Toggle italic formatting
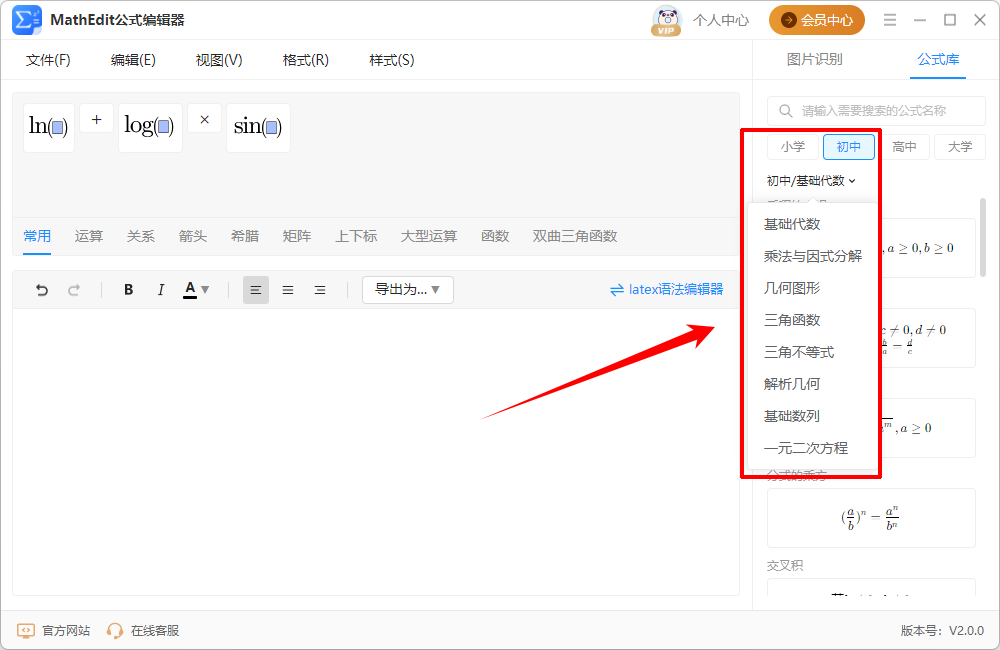The image size is (1000, 650). [x=161, y=290]
